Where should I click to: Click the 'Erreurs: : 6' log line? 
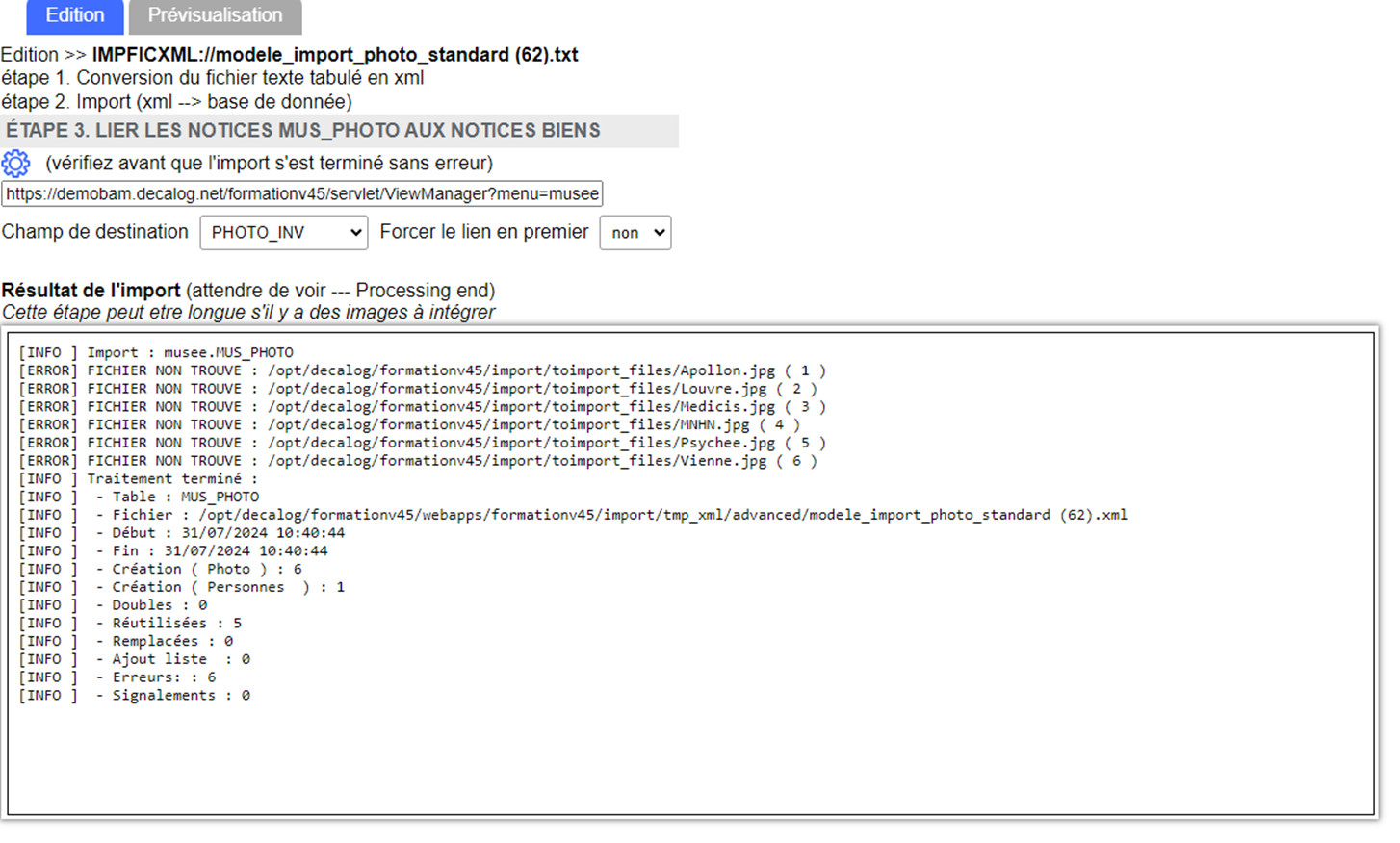coord(117,677)
